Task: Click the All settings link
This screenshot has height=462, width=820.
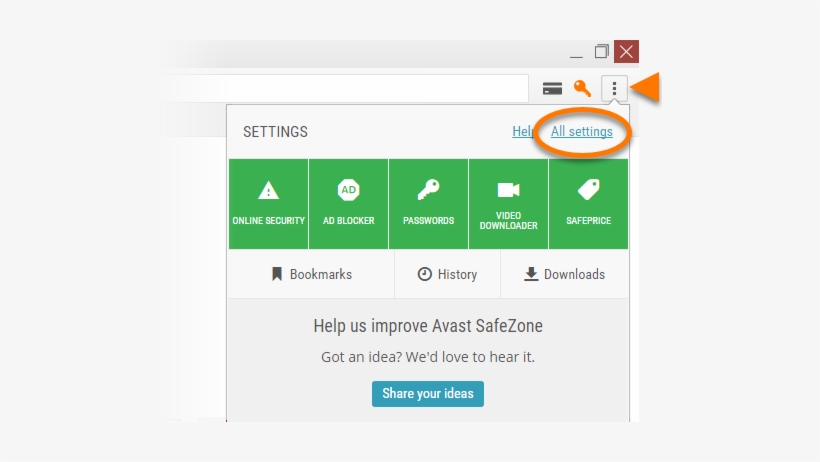Action: [582, 131]
